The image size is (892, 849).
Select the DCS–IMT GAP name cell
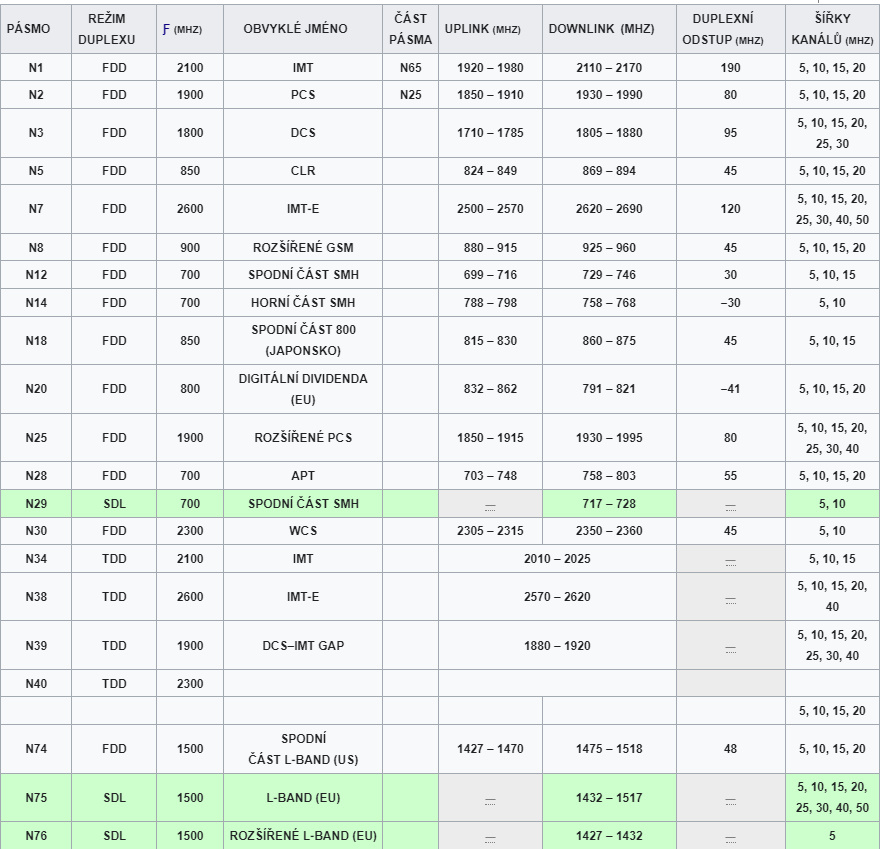[x=302, y=646]
